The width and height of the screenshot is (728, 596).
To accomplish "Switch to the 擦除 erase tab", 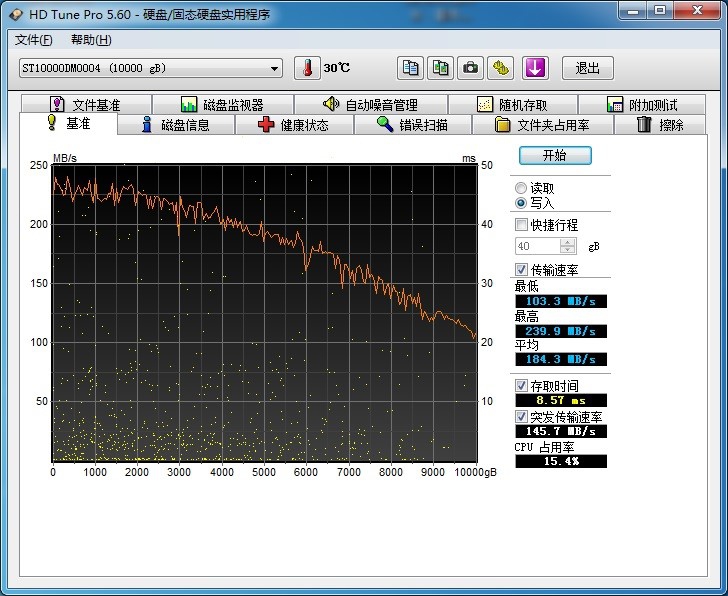I will (660, 125).
